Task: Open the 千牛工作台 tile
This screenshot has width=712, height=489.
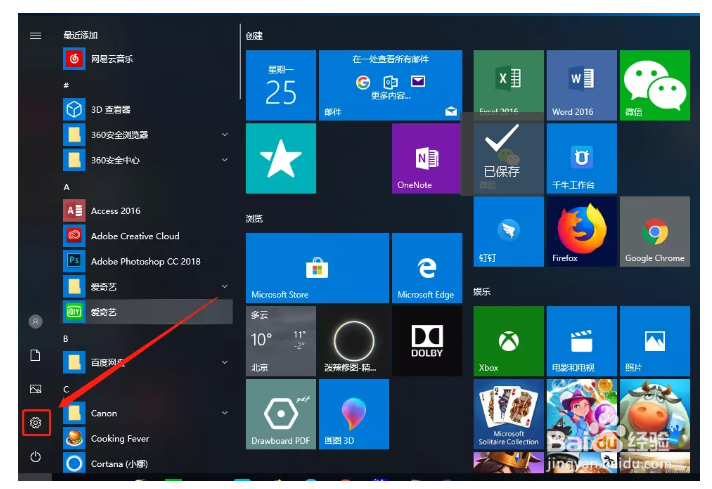Action: pos(582,158)
